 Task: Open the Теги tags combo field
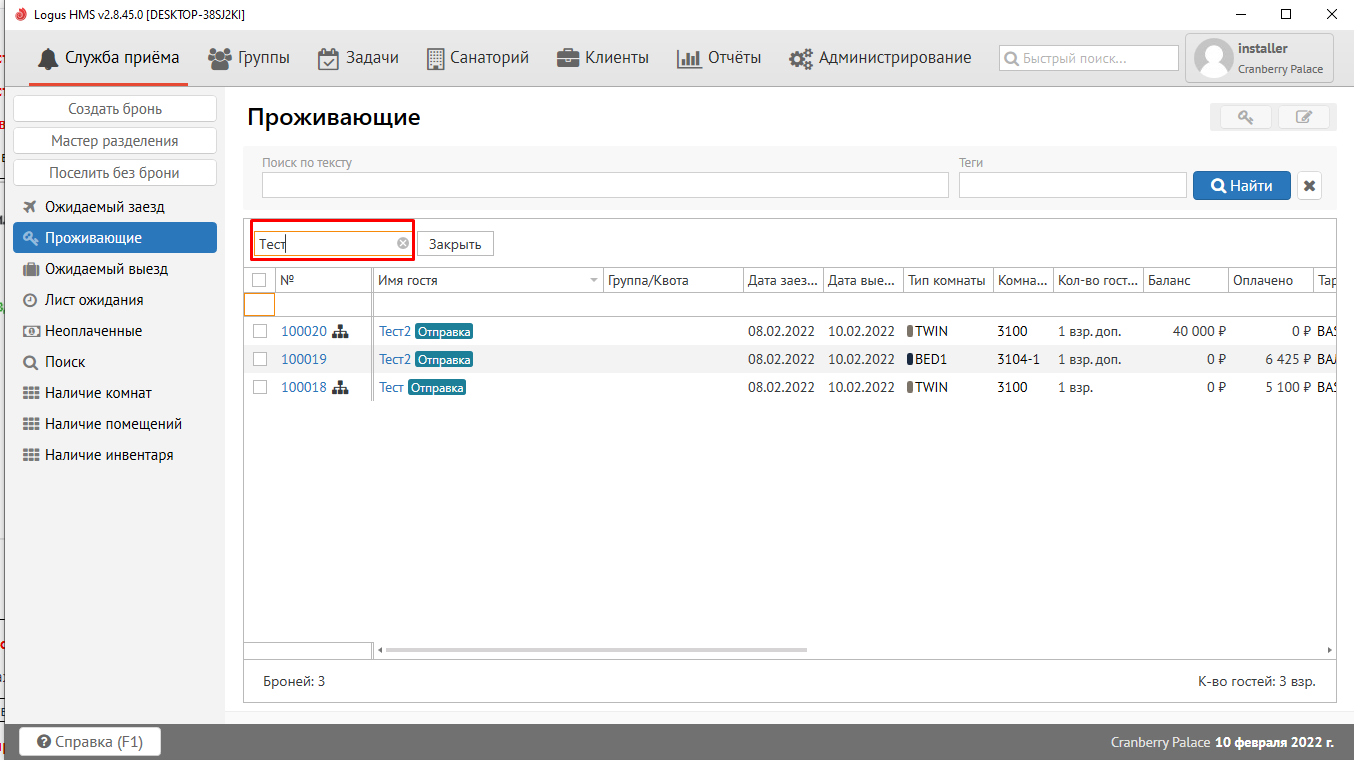point(1072,185)
